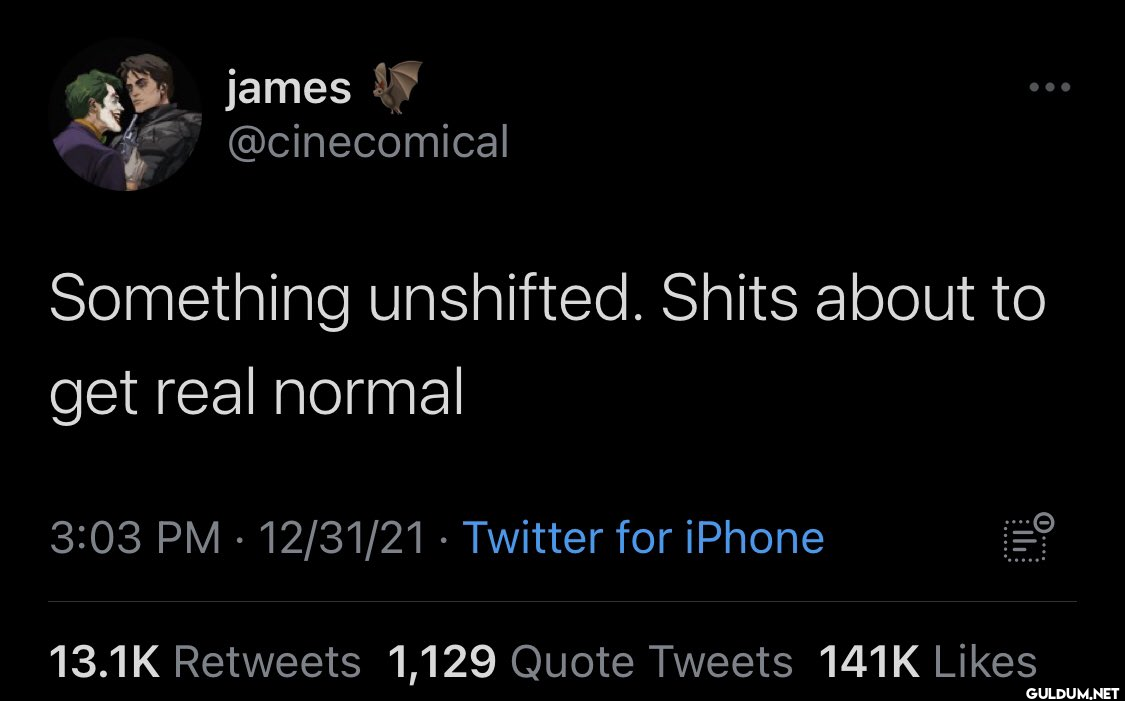The height and width of the screenshot is (701, 1125).
Task: Open the conversation info icon near timestamp
Action: point(1028,537)
